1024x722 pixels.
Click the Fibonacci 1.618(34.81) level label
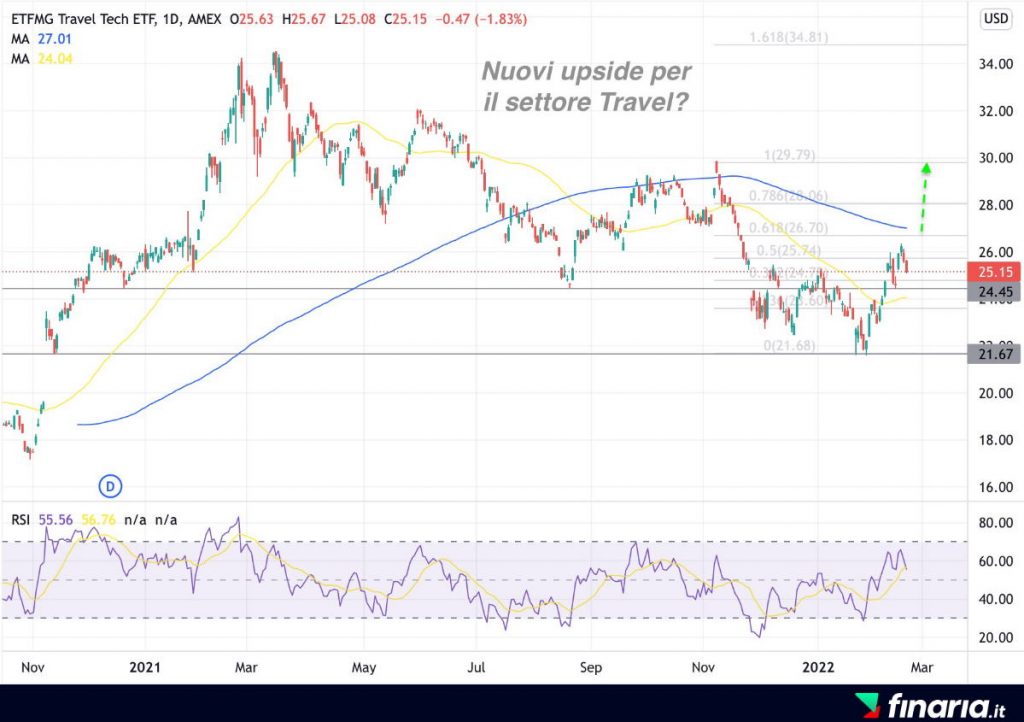coord(789,37)
